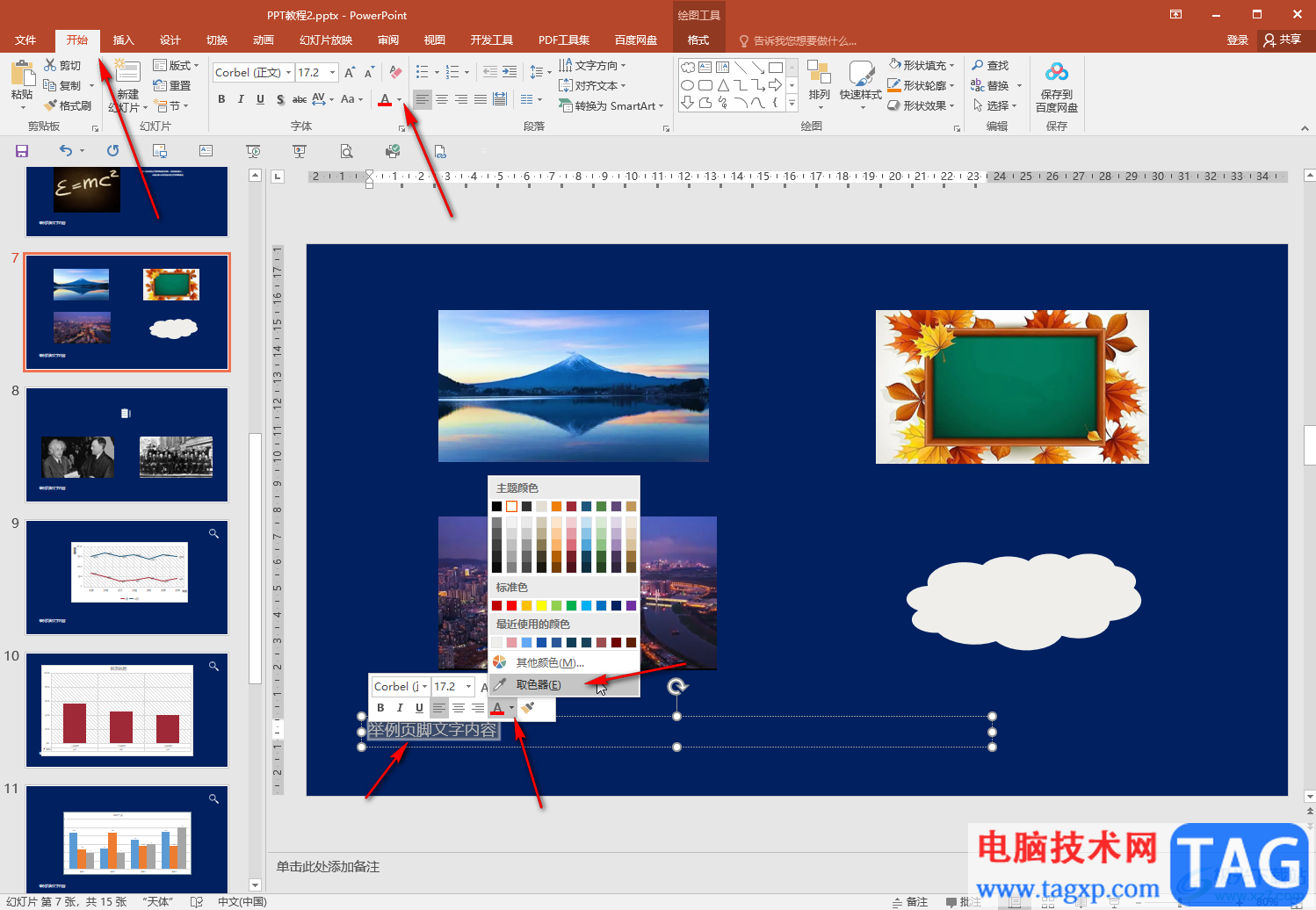Pick the standard yellow color swatch
The image size is (1316, 910).
coord(541,605)
